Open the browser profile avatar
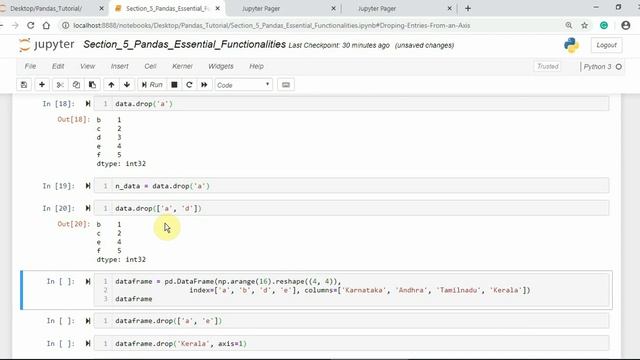Image resolution: width=640 pixels, height=360 pixels. [x=626, y=25]
